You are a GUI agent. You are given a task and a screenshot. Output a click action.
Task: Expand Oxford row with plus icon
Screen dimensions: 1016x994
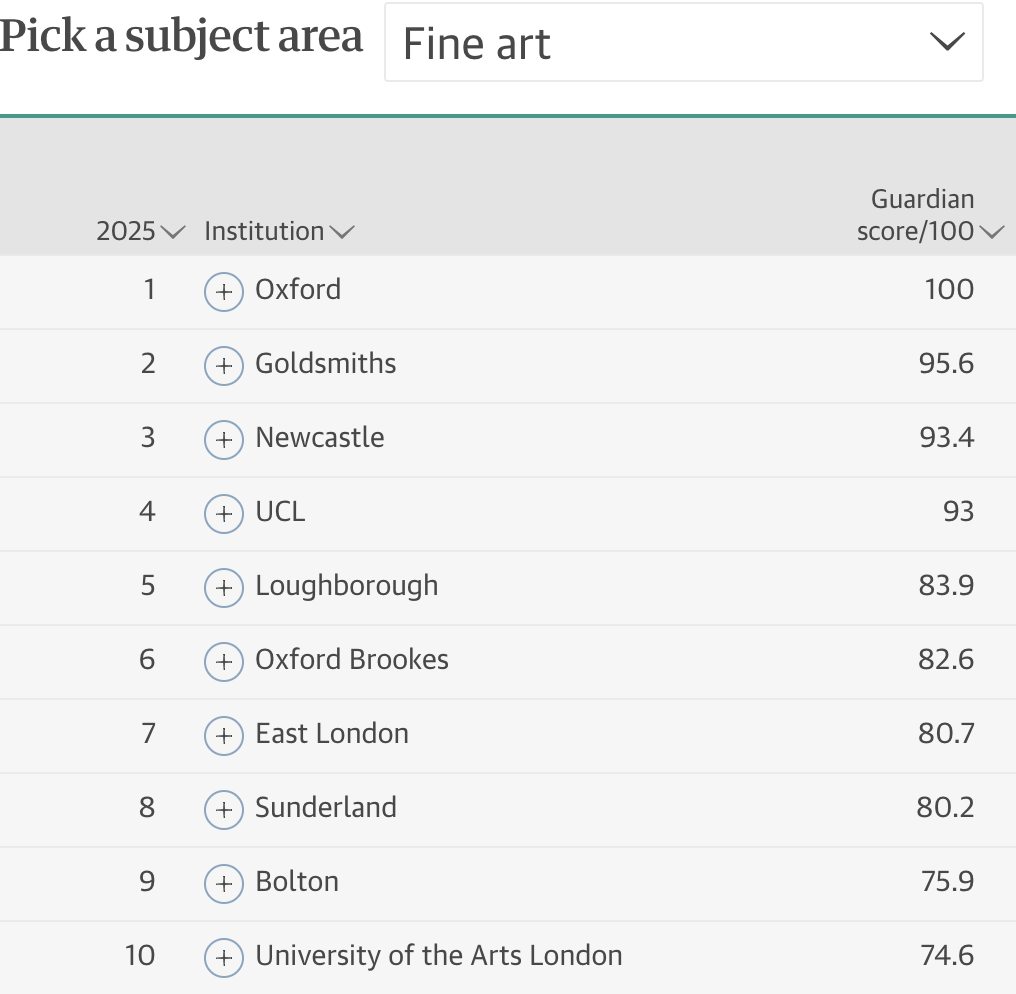(x=224, y=292)
